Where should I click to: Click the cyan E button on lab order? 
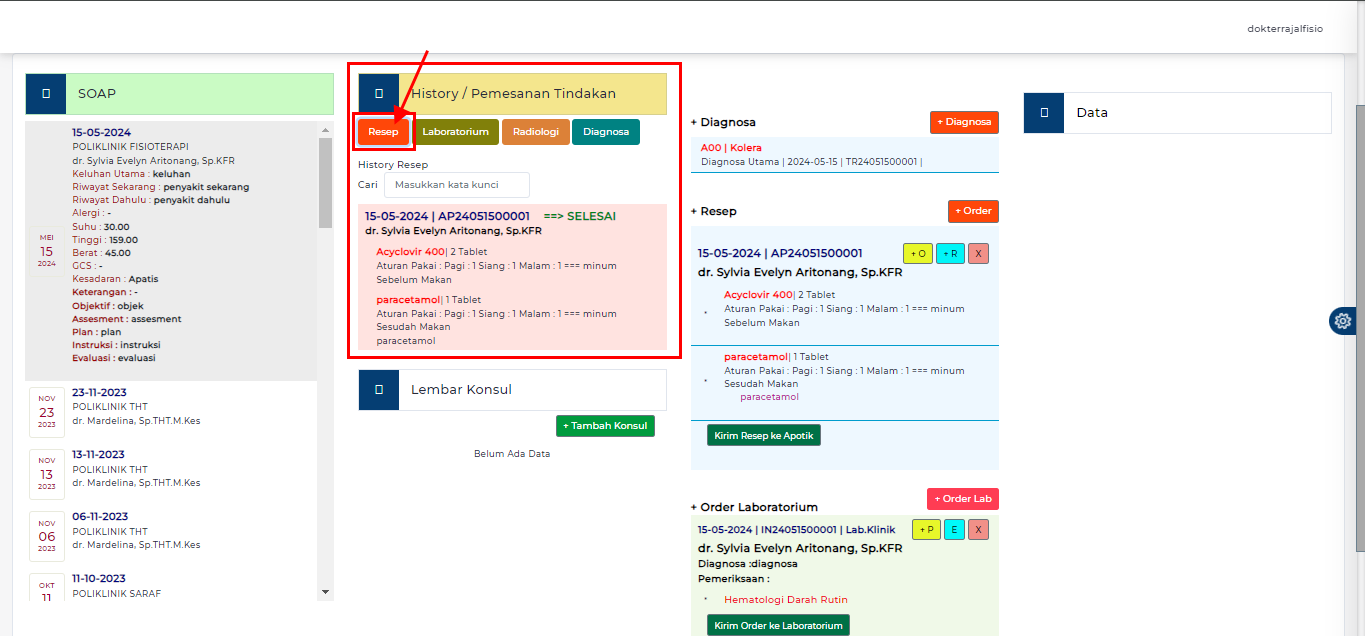[954, 530]
